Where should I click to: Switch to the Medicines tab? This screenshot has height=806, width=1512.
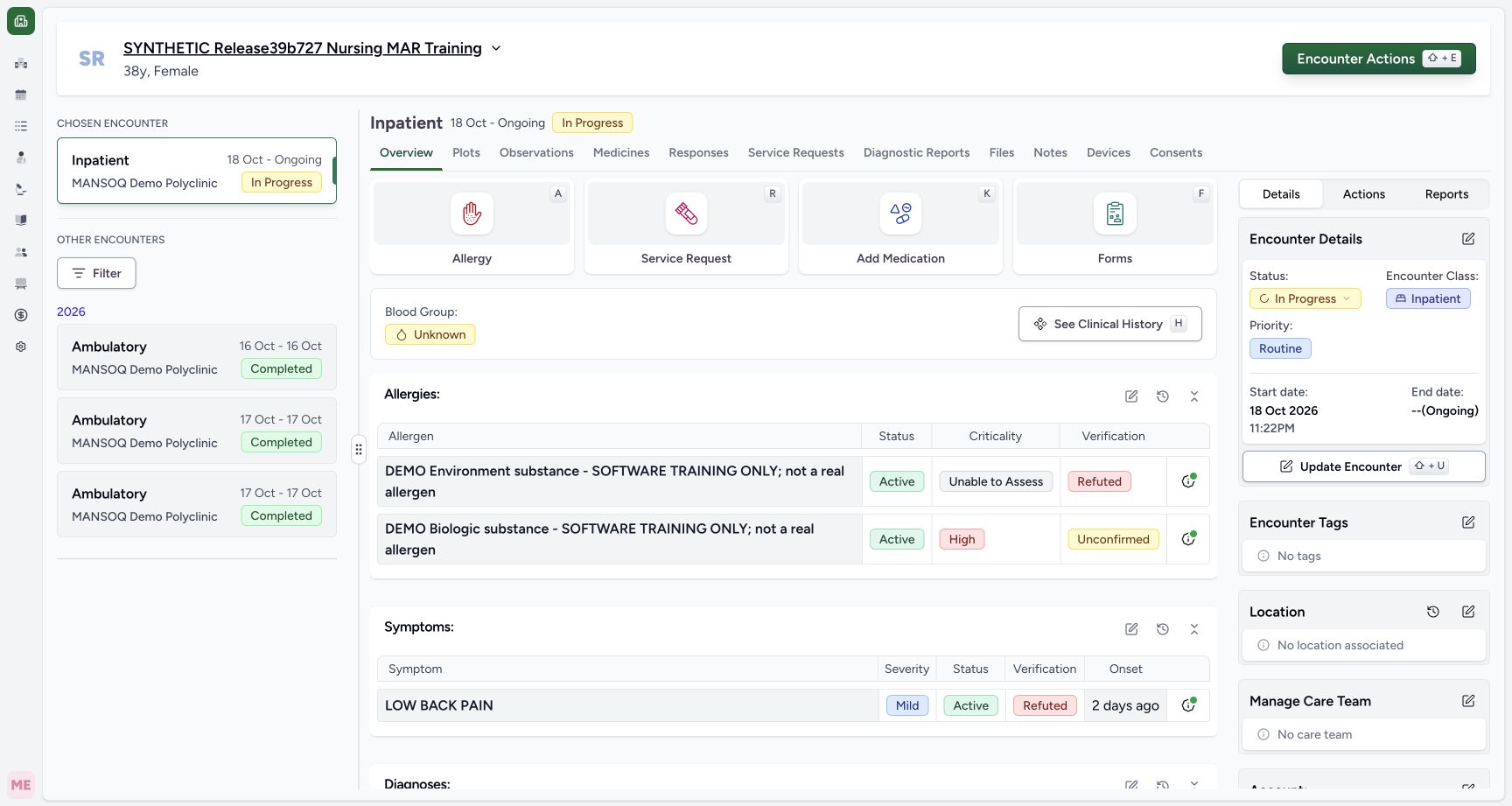621,152
